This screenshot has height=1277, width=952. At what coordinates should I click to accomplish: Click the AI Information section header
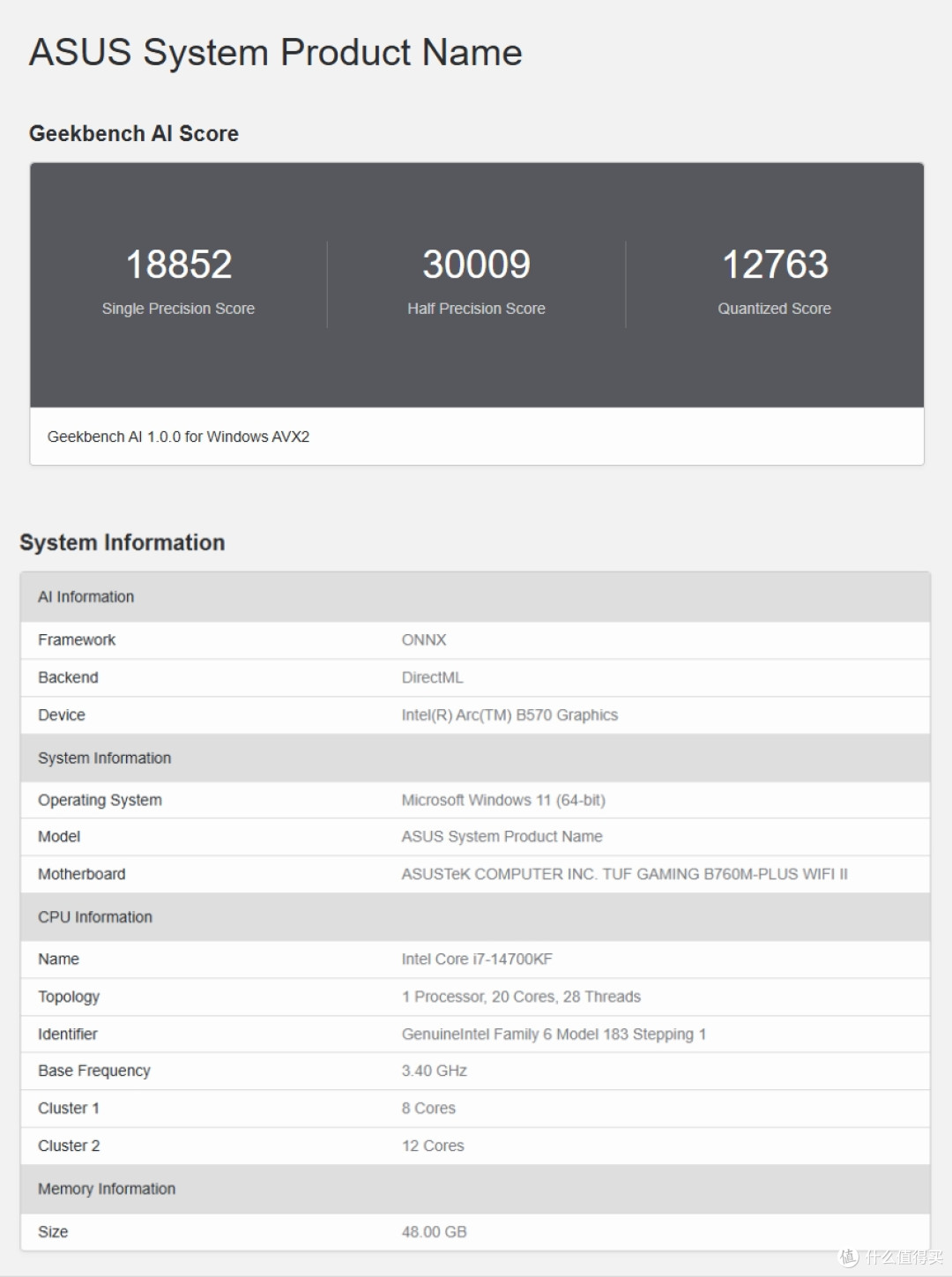475,597
